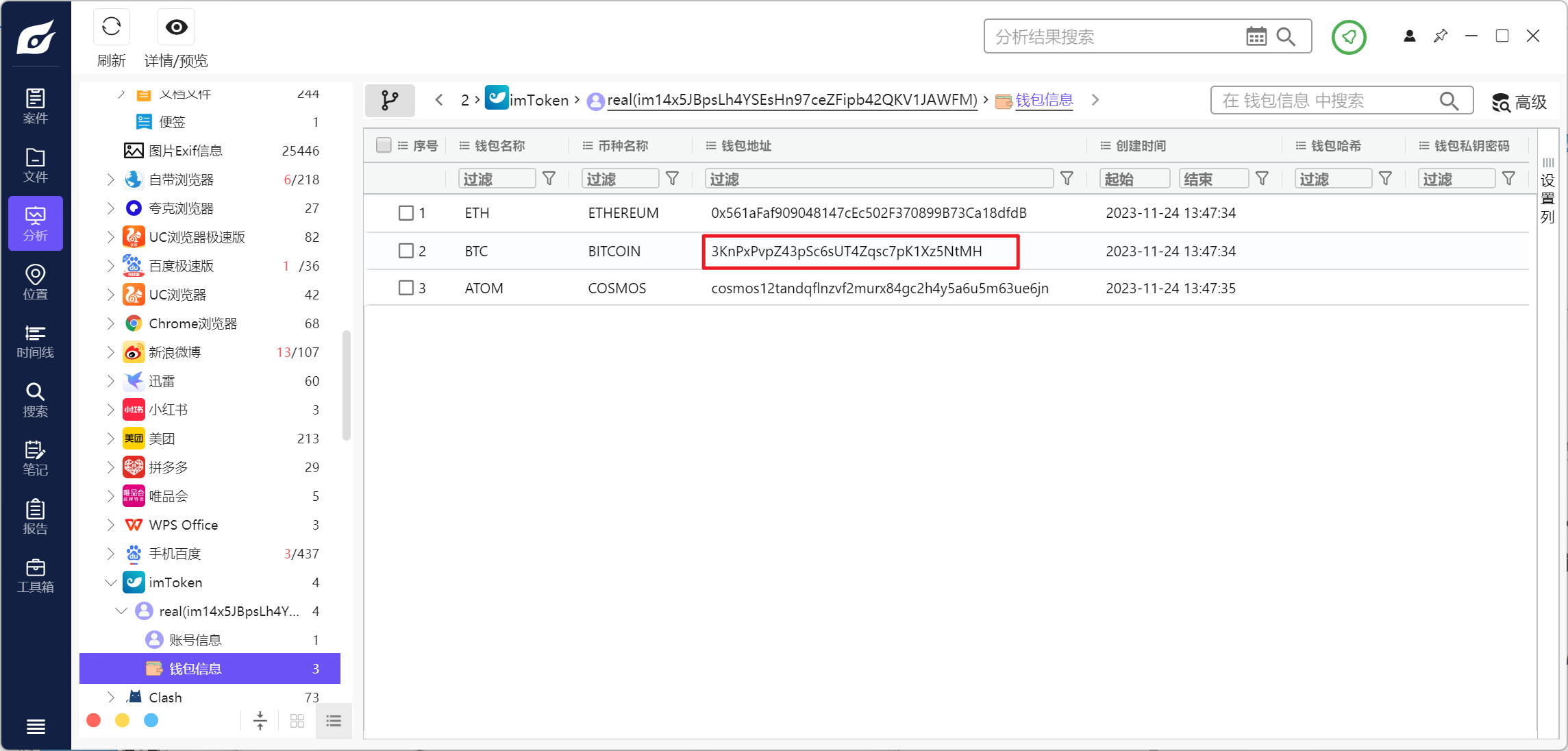Screen dimensions: 1568x751
Task: Click the real(im14x5JBps...) breadcrumb link
Action: click(x=792, y=100)
